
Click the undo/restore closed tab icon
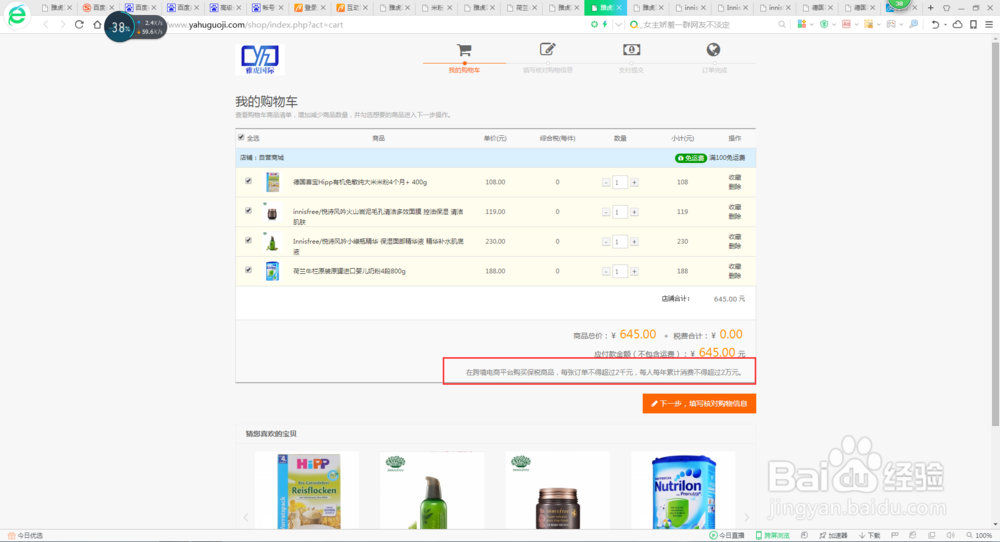[x=935, y=24]
